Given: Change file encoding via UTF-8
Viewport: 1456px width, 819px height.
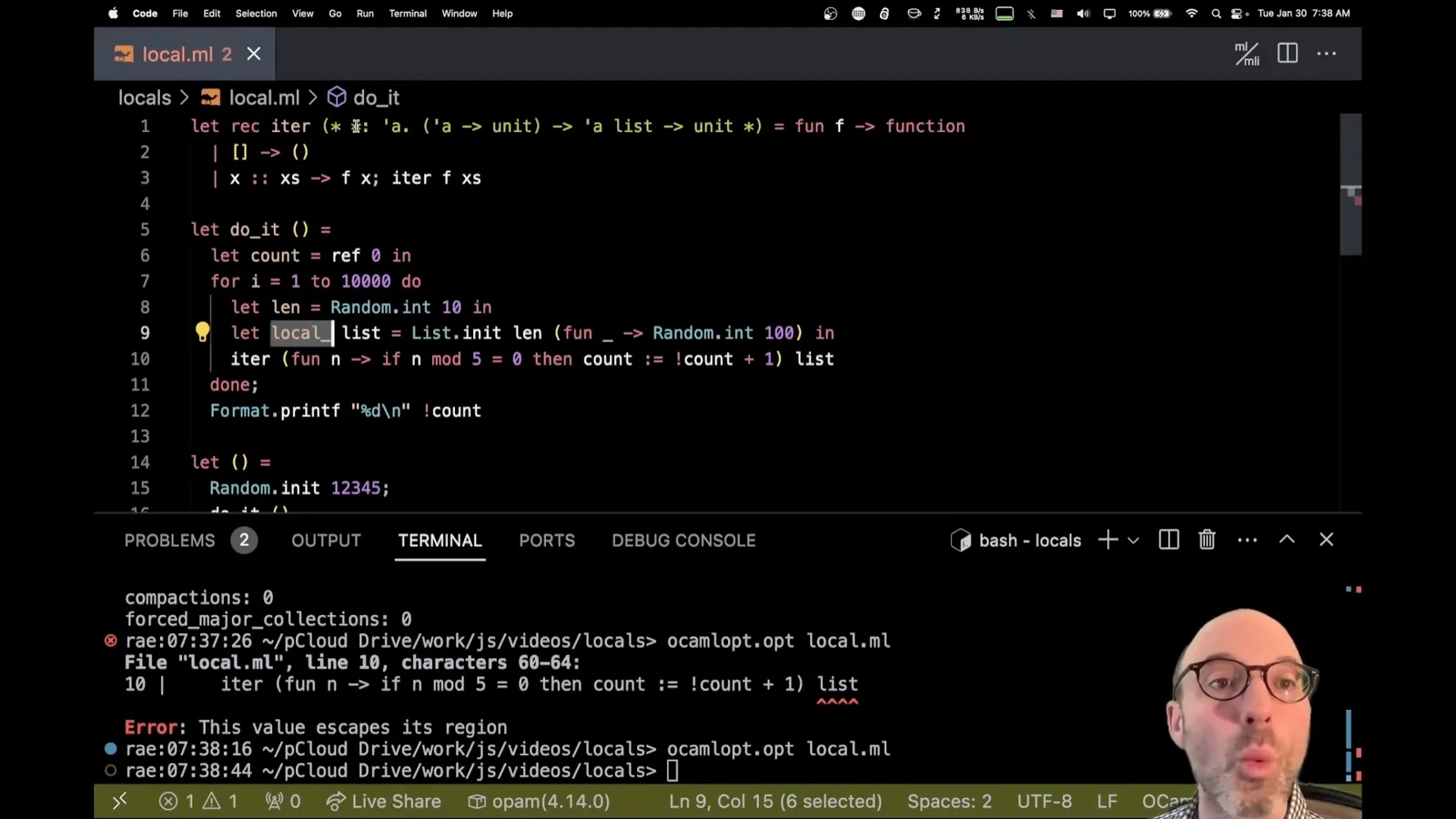Looking at the screenshot, I should tap(1044, 801).
